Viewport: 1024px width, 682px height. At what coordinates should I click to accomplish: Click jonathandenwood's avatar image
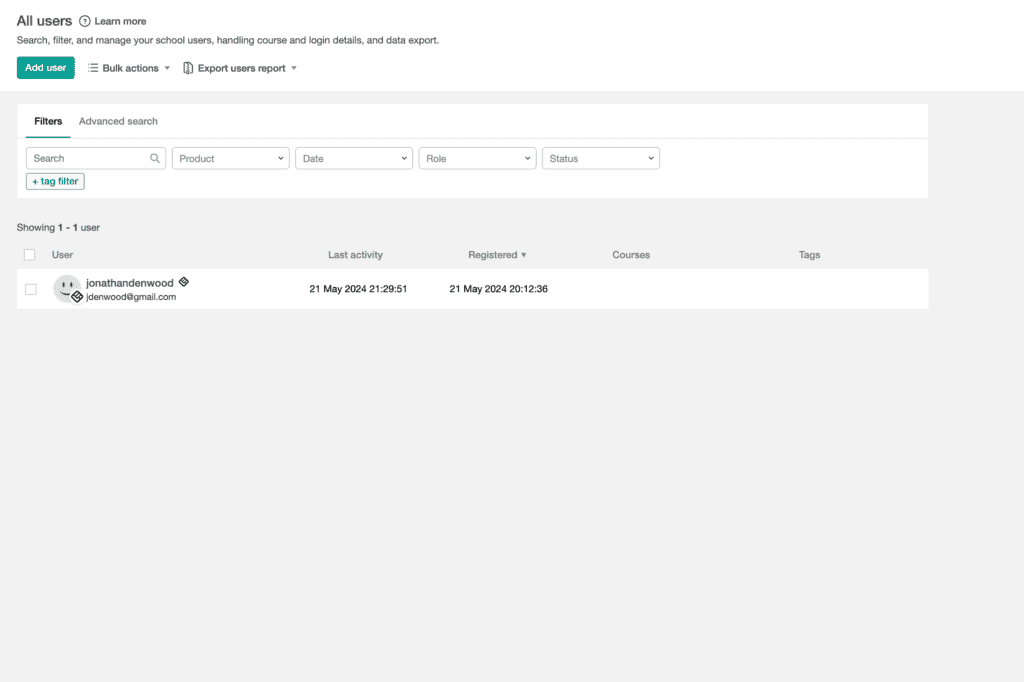66,287
